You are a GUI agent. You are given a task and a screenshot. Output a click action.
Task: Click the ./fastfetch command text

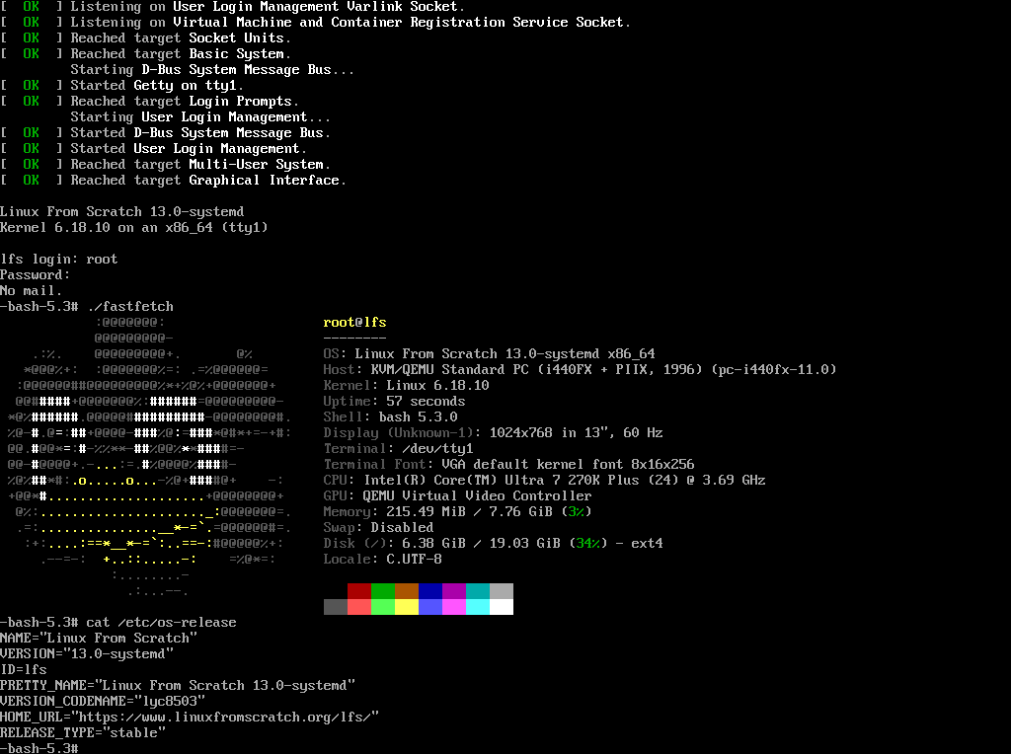coord(130,306)
